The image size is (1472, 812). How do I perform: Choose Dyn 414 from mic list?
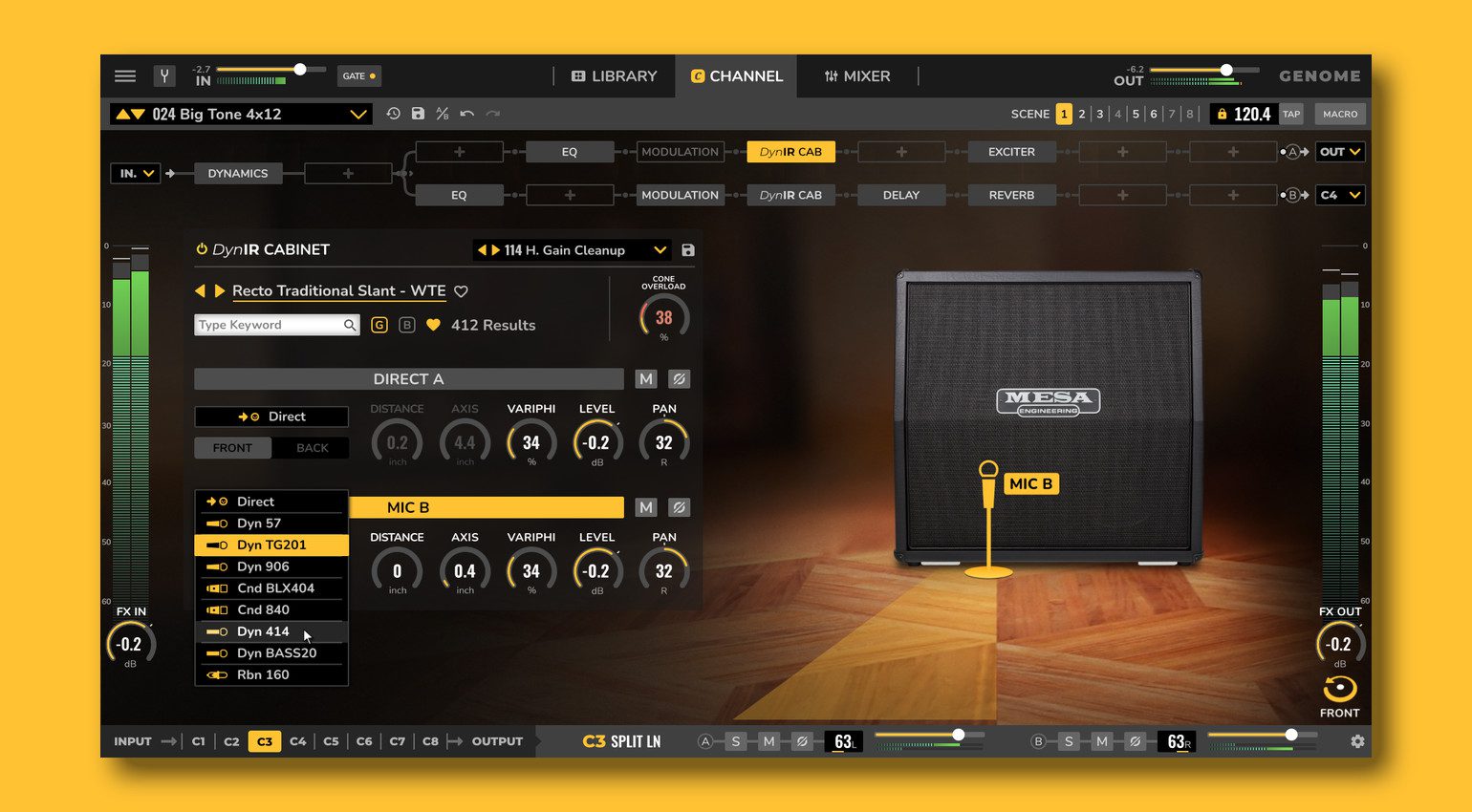(x=271, y=631)
